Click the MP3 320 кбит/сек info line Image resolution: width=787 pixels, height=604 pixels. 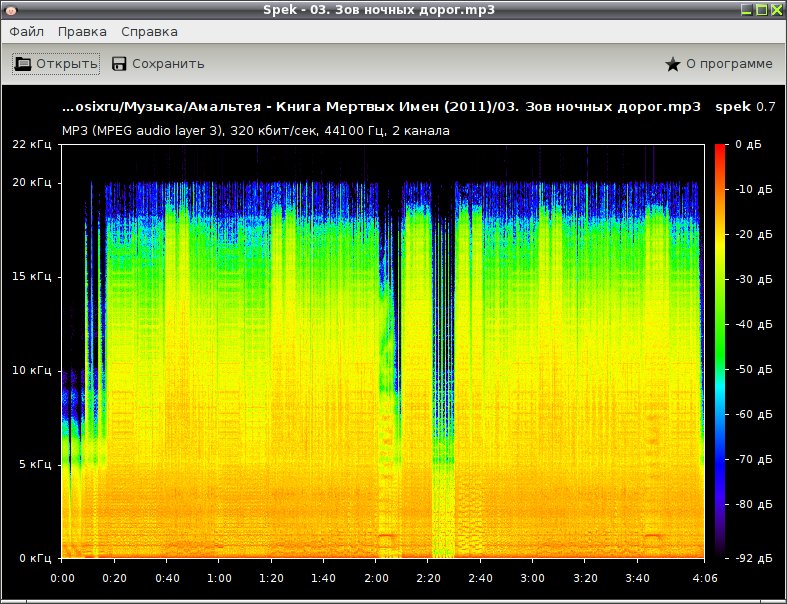[x=255, y=131]
